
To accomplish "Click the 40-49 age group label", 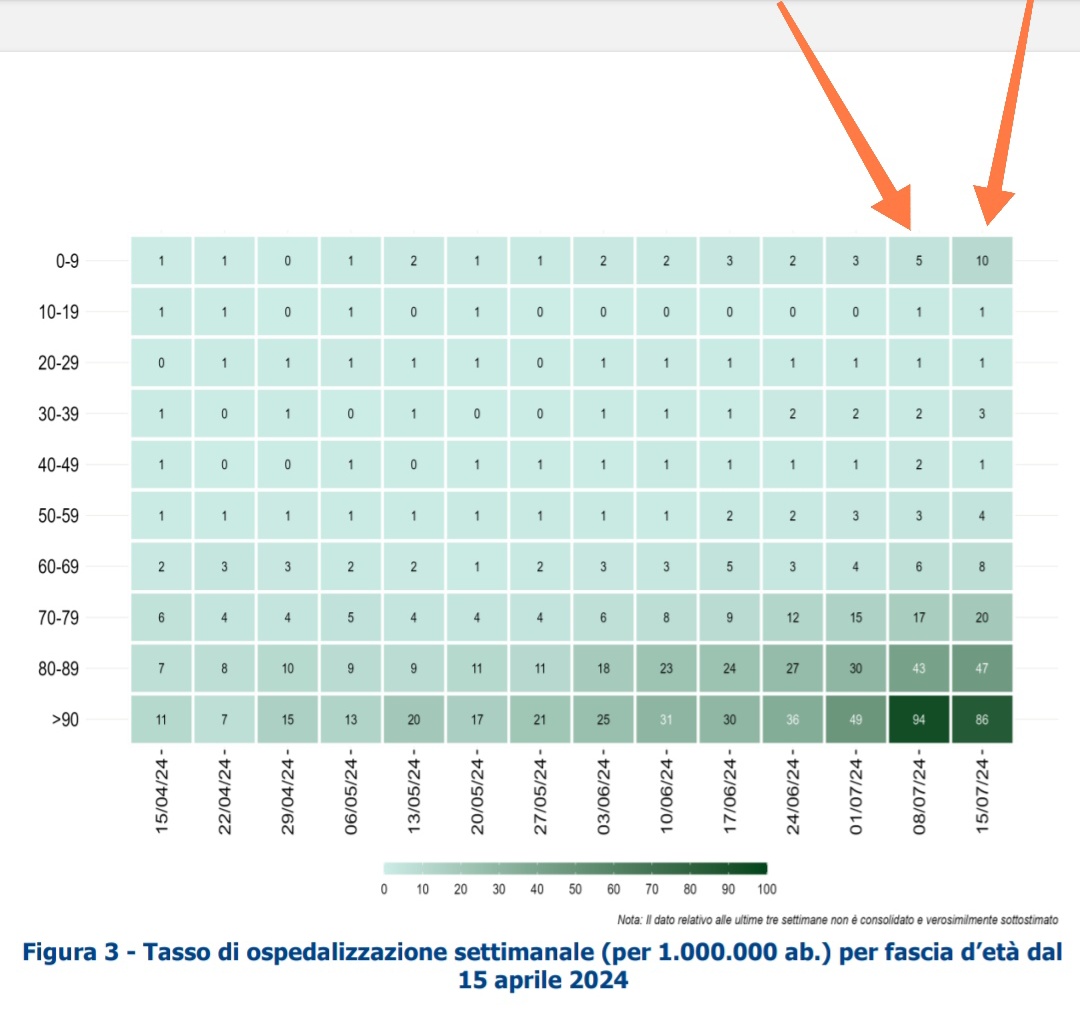I will click(59, 465).
